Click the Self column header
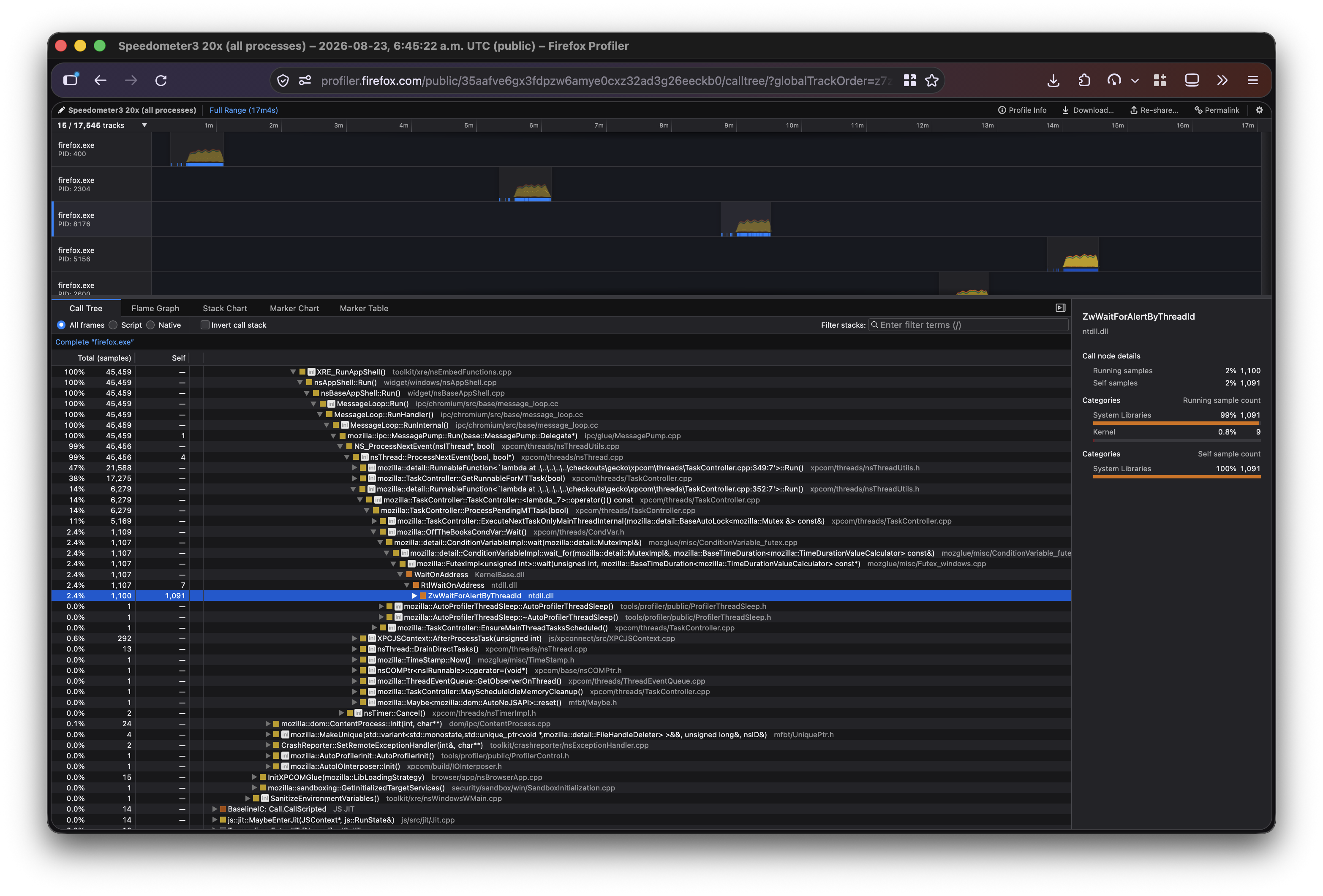This screenshot has height=896, width=1323. pos(179,358)
